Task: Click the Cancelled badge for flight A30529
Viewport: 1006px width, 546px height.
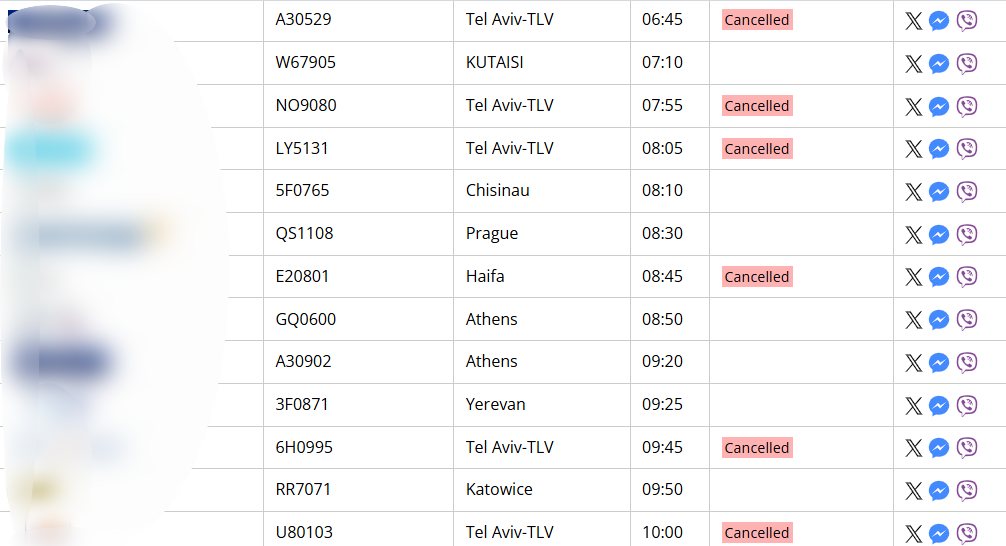Action: 757,20
